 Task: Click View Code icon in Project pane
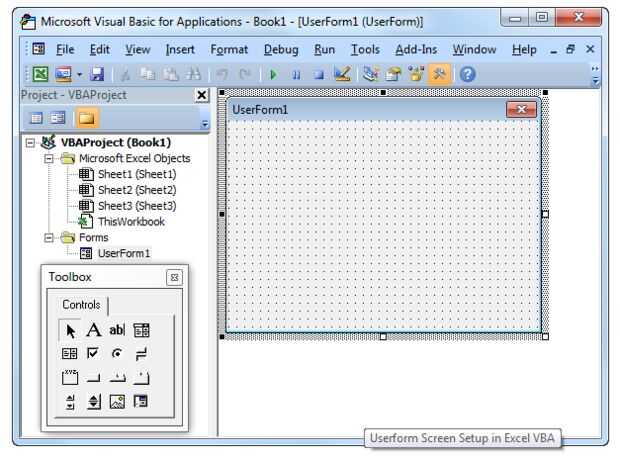pyautogui.click(x=36, y=118)
